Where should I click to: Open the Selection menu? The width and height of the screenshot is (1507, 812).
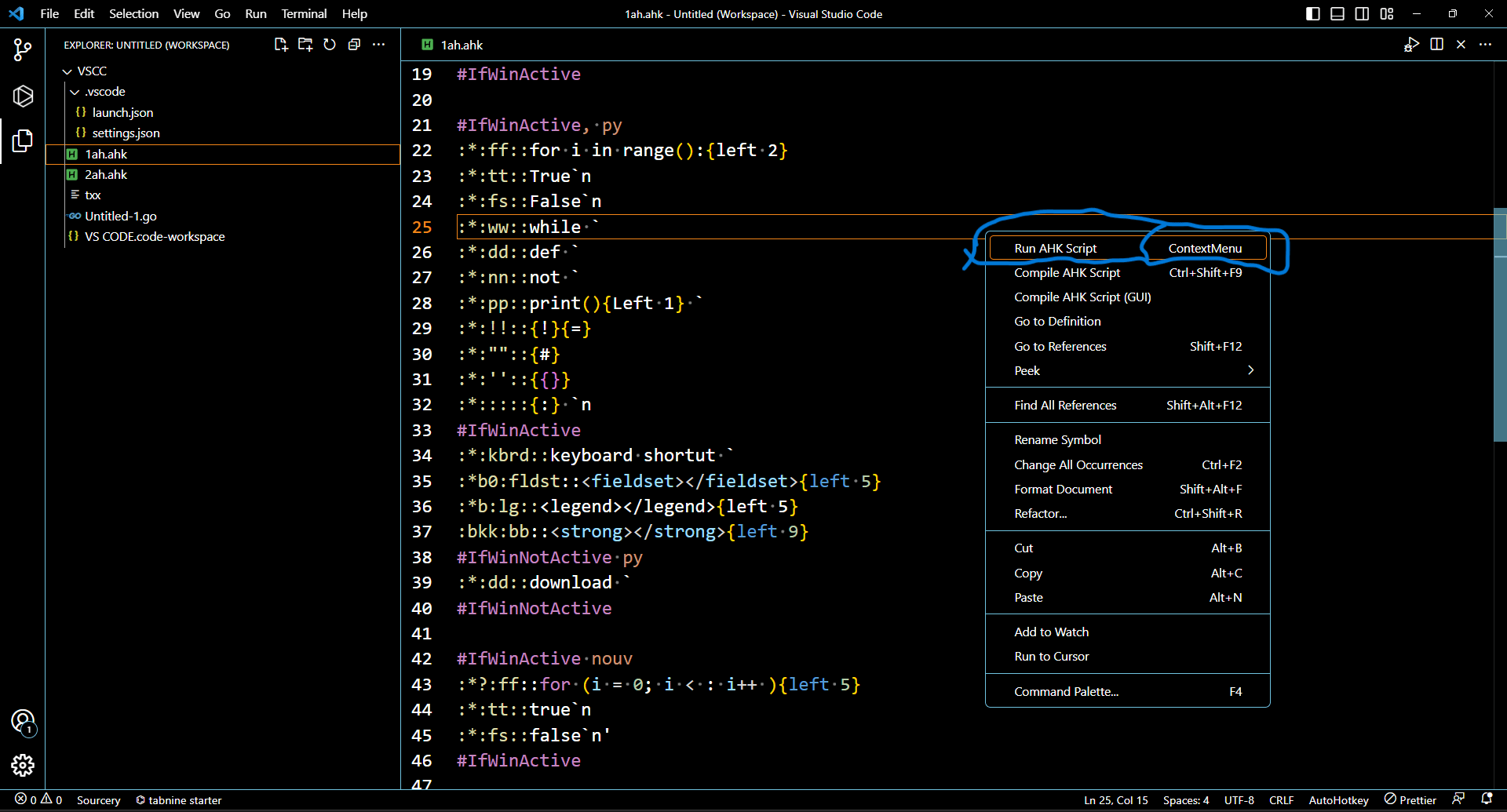[x=133, y=13]
